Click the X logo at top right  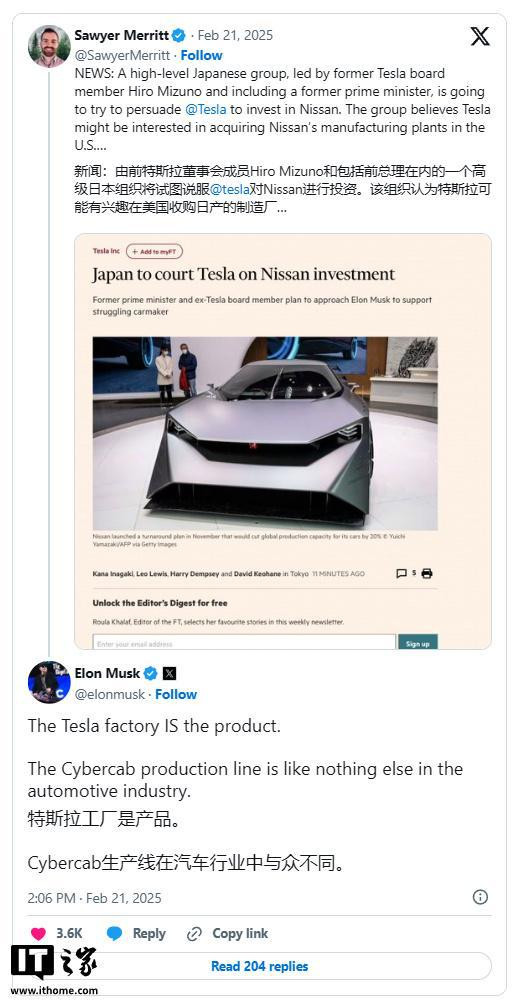(480, 36)
